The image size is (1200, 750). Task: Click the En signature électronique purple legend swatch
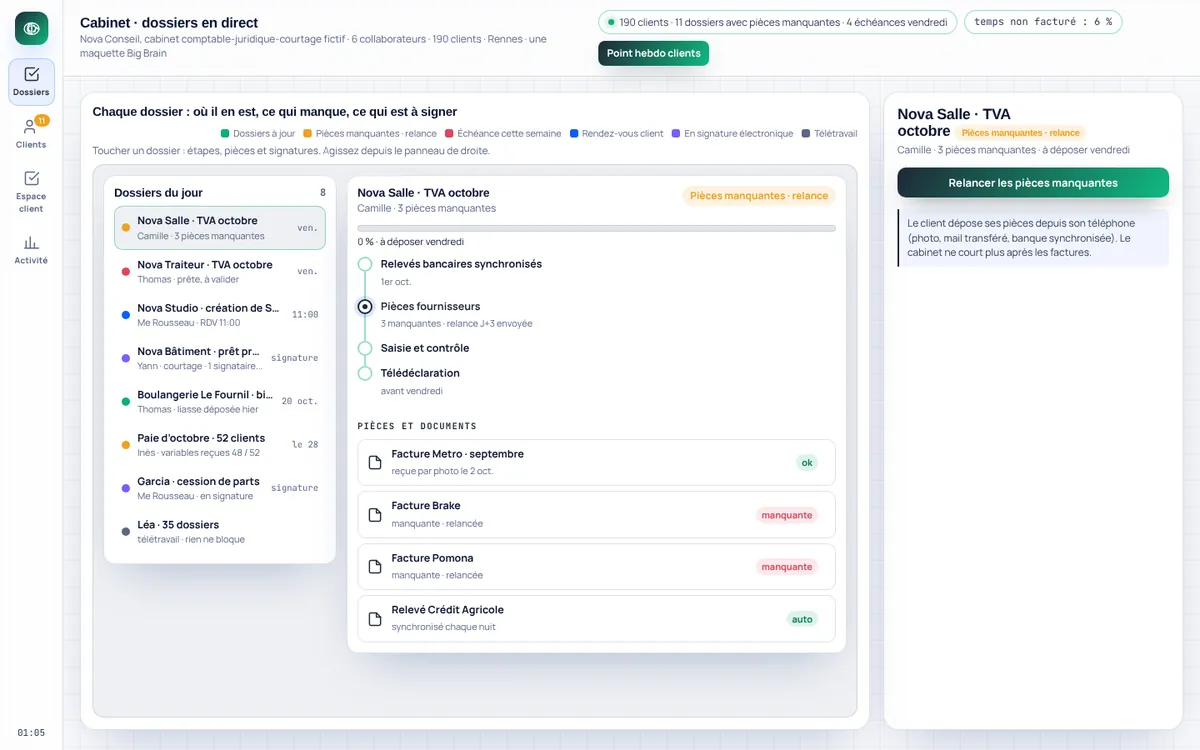click(x=676, y=133)
